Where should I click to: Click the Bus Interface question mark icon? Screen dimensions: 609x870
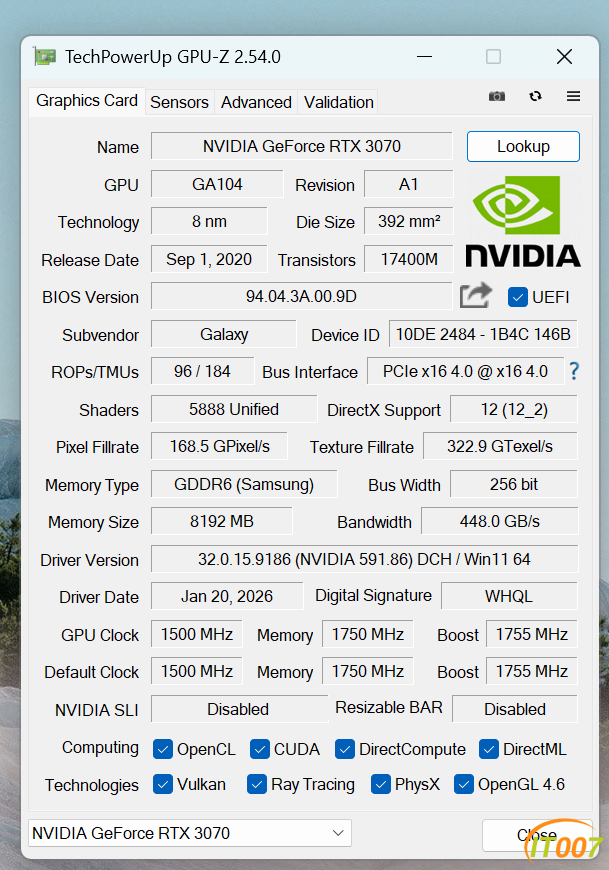[x=574, y=371]
